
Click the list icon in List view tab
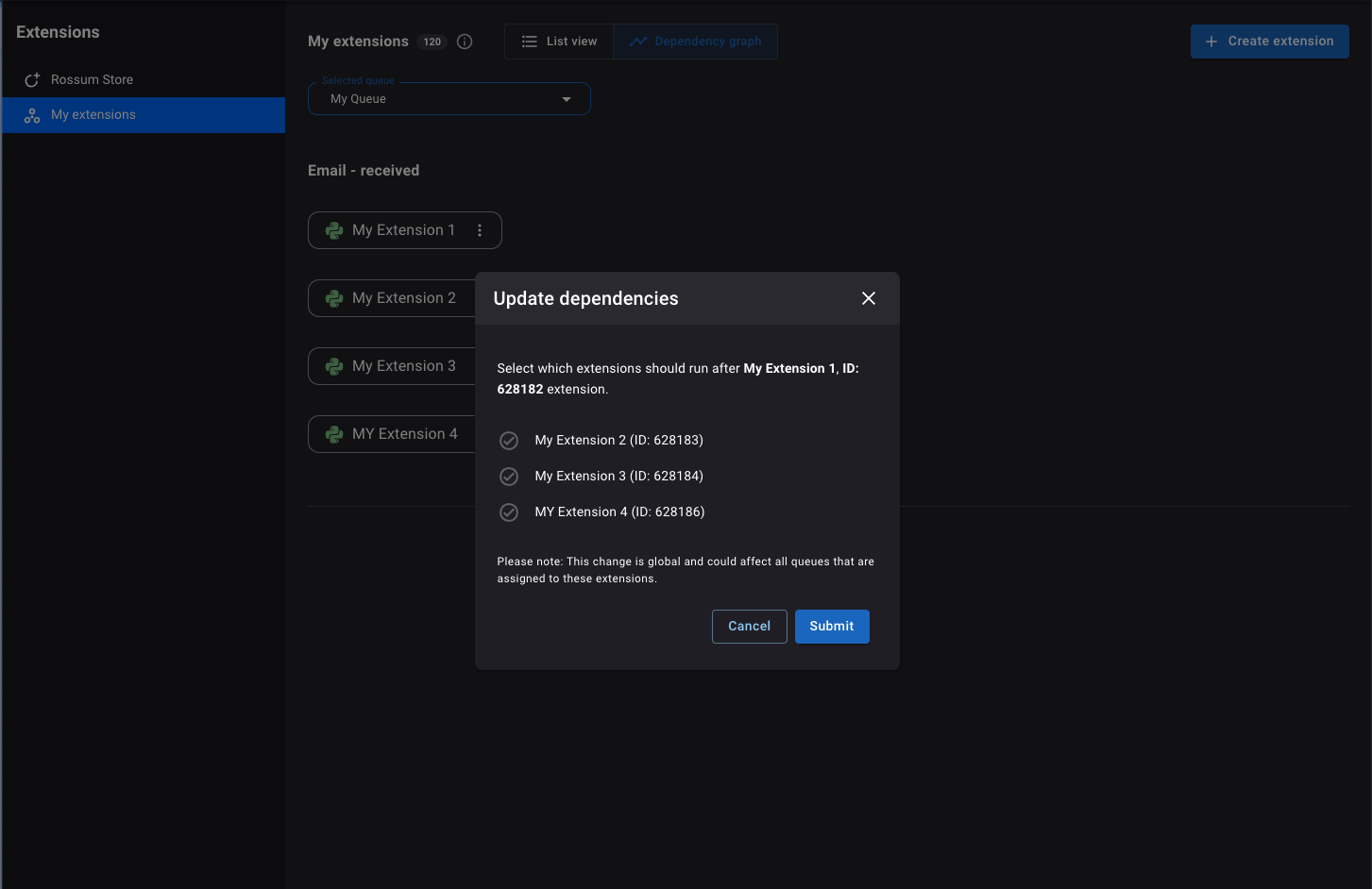(x=530, y=42)
